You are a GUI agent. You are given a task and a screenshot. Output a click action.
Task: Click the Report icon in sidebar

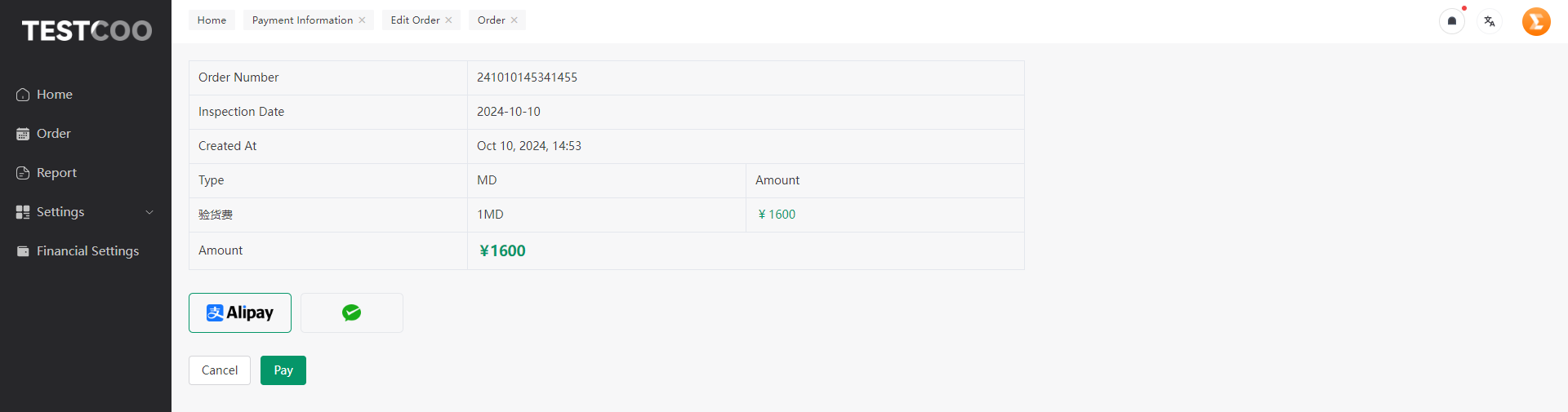pos(23,173)
